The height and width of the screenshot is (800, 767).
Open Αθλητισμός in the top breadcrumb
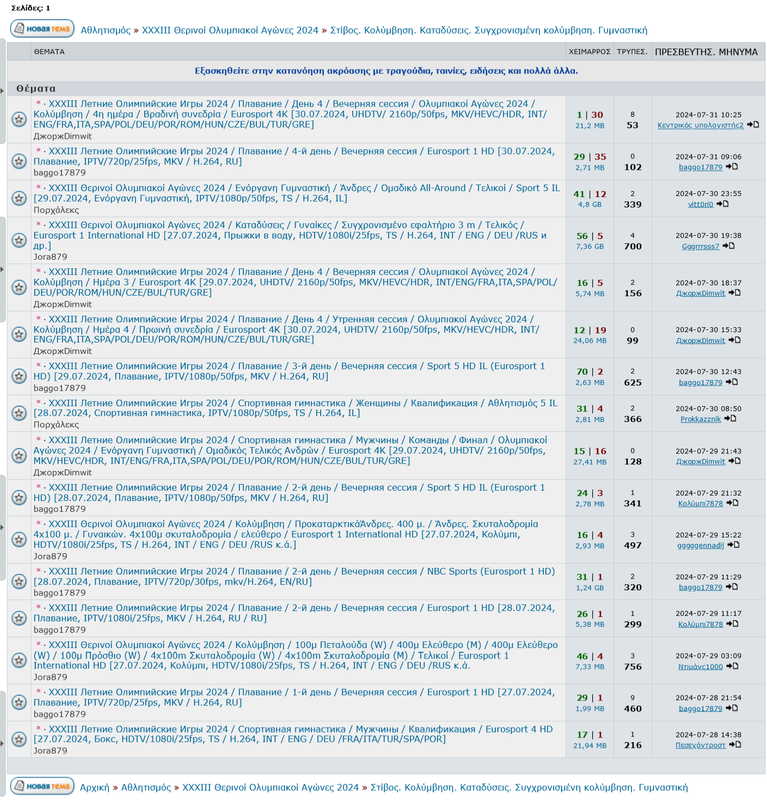click(106, 30)
